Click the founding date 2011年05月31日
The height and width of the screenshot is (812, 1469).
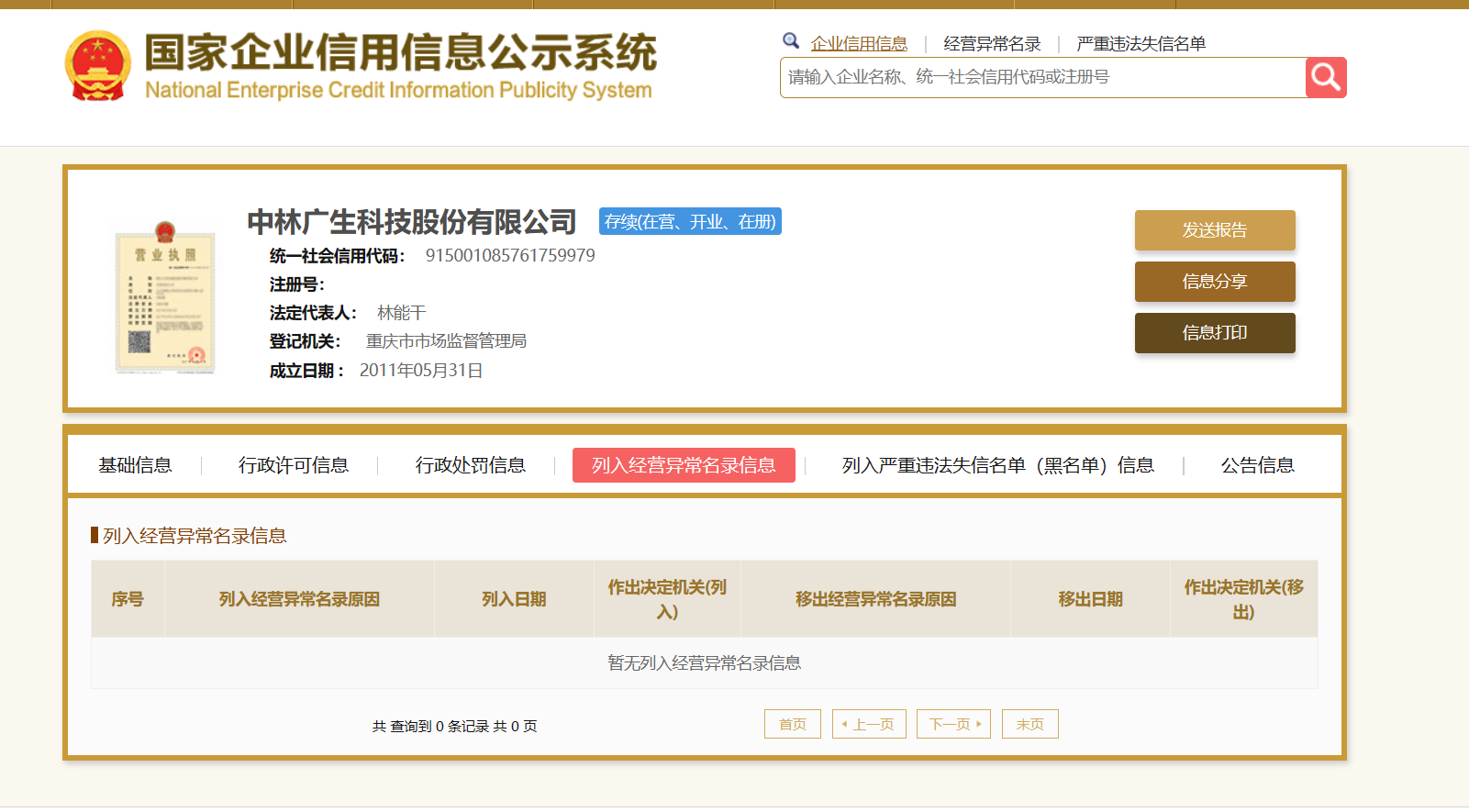click(x=421, y=371)
